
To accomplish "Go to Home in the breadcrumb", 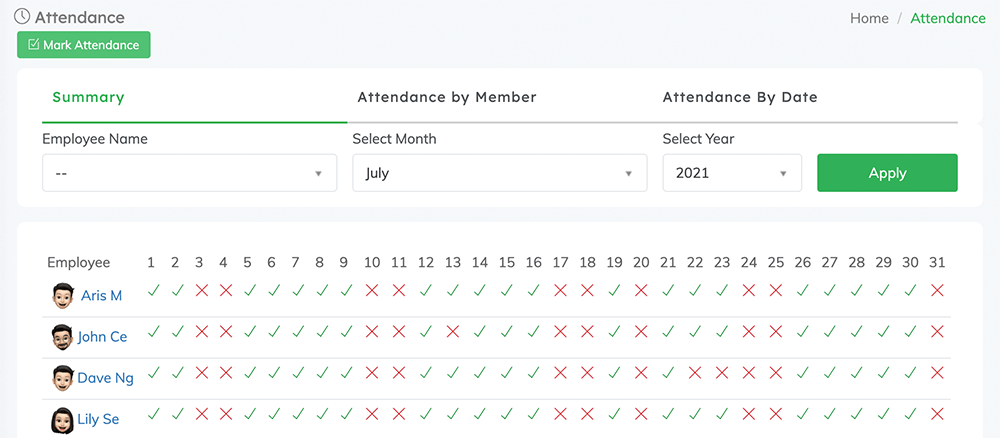I will (x=869, y=18).
